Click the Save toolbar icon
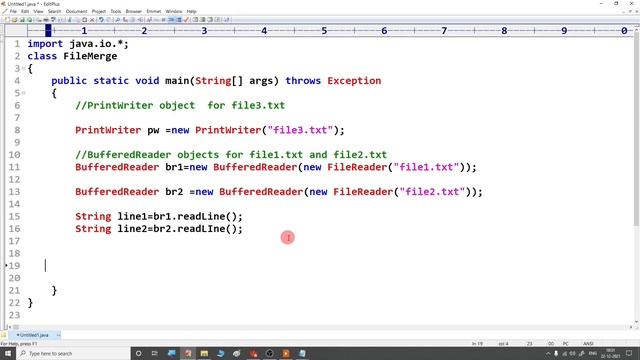The height and width of the screenshot is (360, 640). (x=22, y=20)
